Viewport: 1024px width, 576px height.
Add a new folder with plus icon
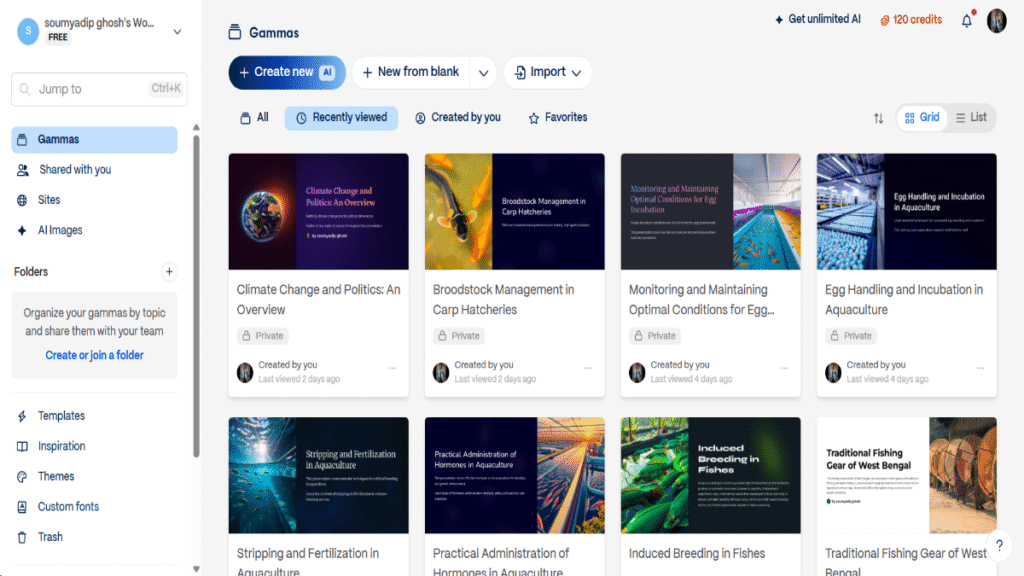coord(169,272)
